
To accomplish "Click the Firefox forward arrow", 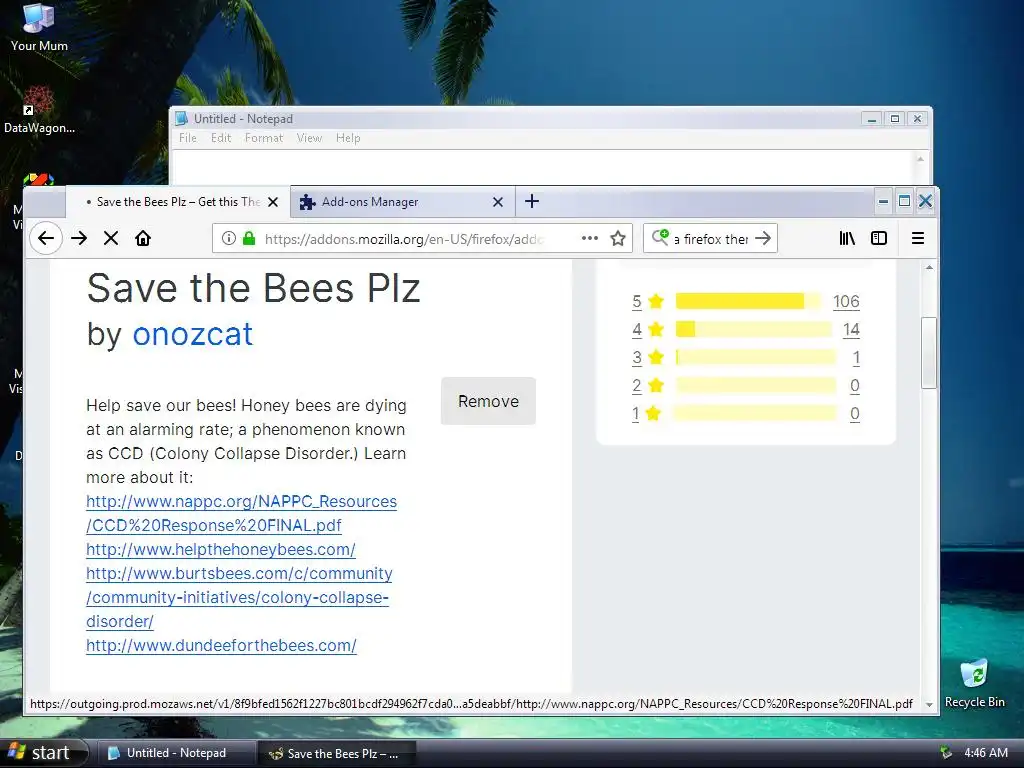I will 79,238.
